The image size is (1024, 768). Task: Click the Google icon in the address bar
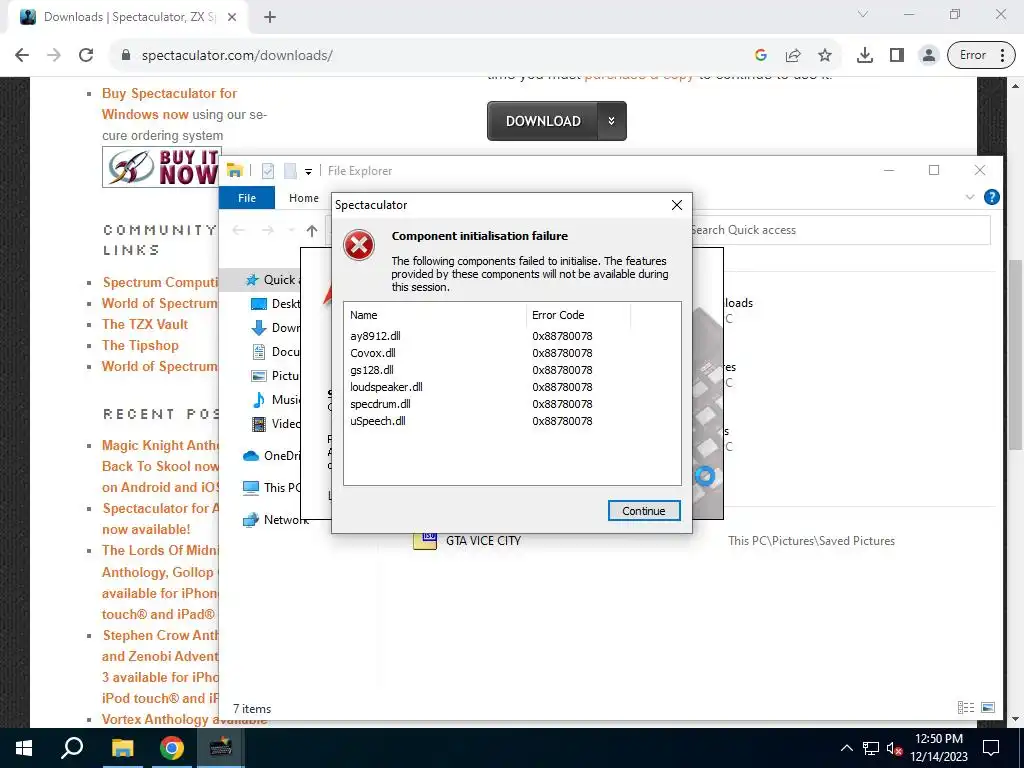point(760,55)
